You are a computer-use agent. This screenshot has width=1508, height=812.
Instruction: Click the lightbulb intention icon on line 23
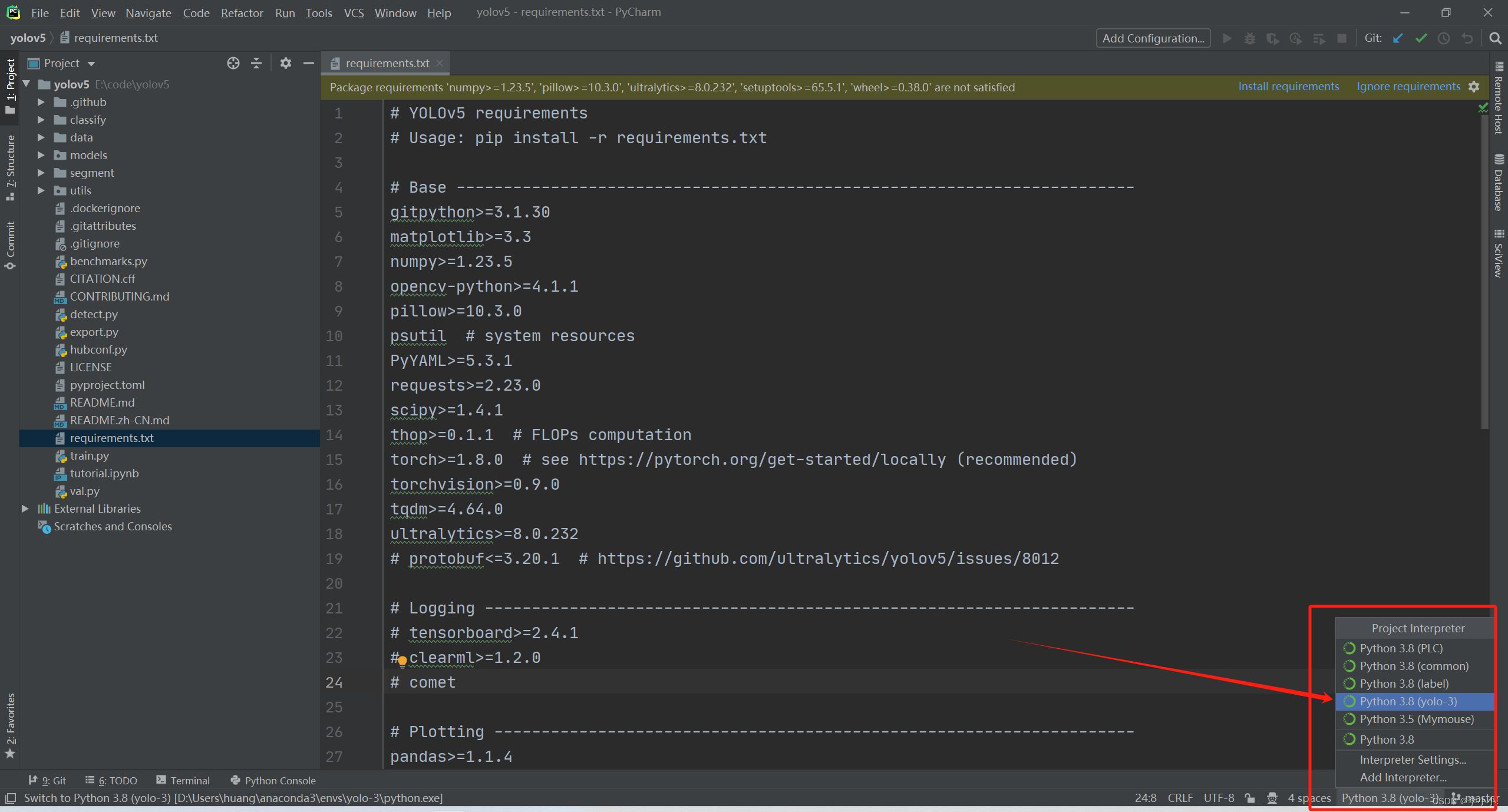(402, 661)
